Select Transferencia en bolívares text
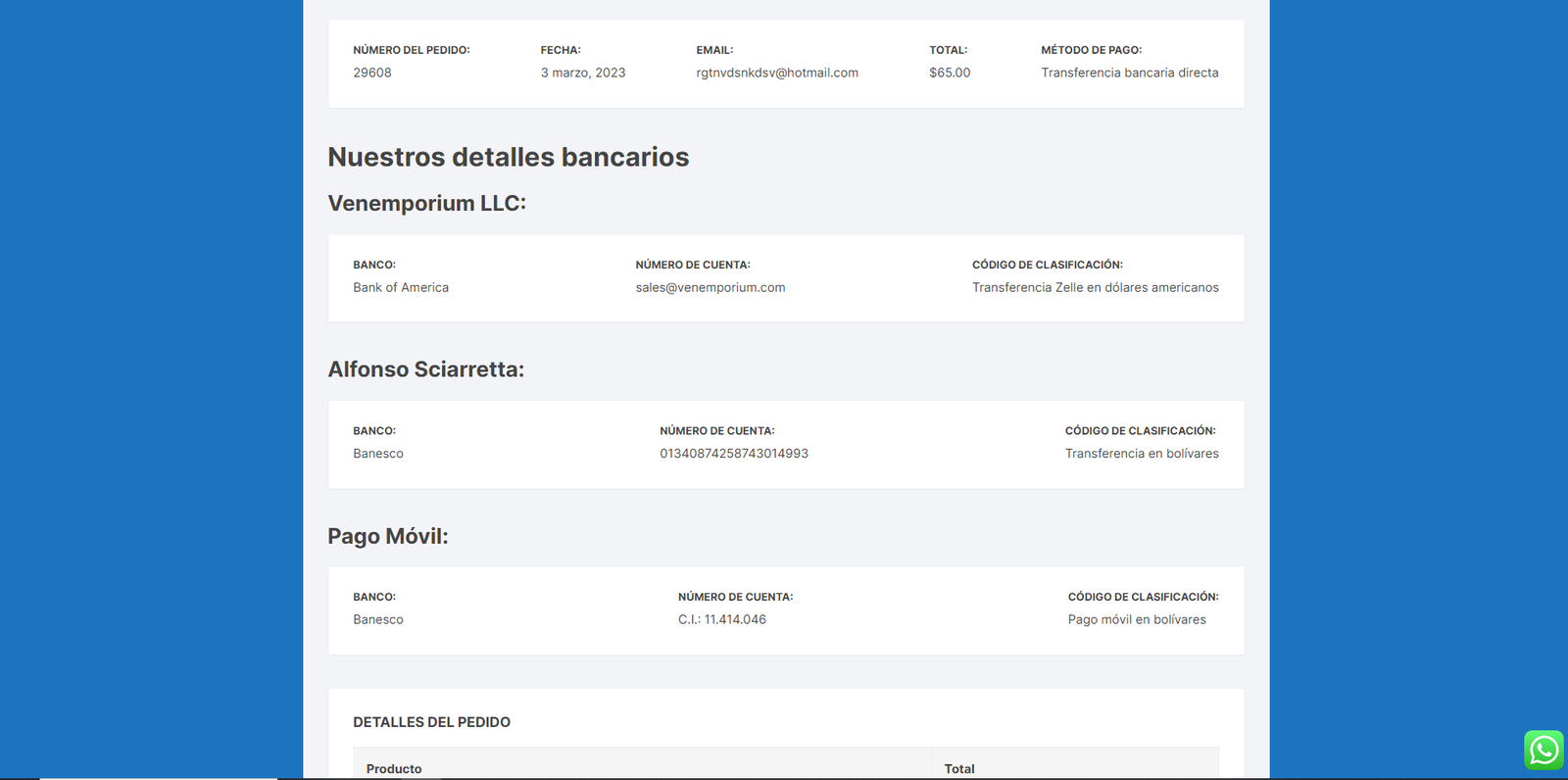The height and width of the screenshot is (780, 1568). (x=1142, y=454)
